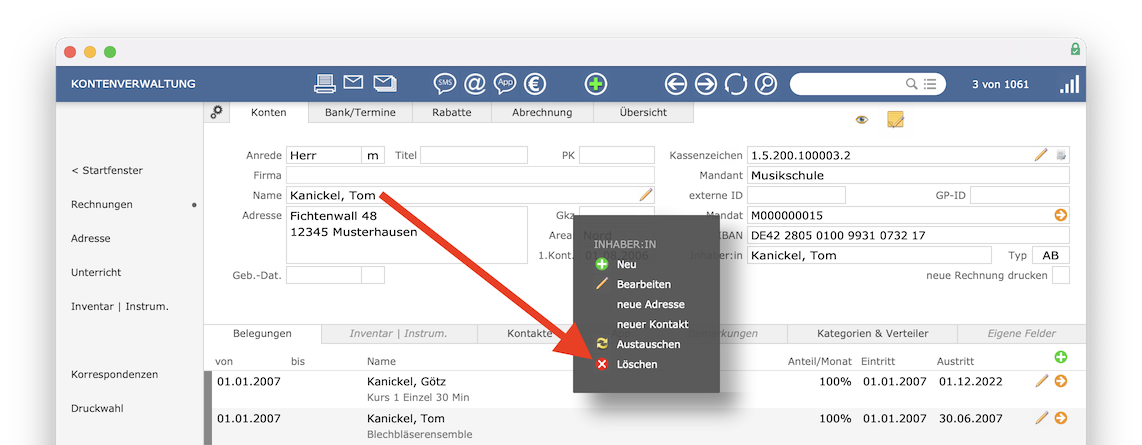Screen dimensions: 1142x445
Task: Switch to the Bank/Termine tab
Action: (x=360, y=112)
